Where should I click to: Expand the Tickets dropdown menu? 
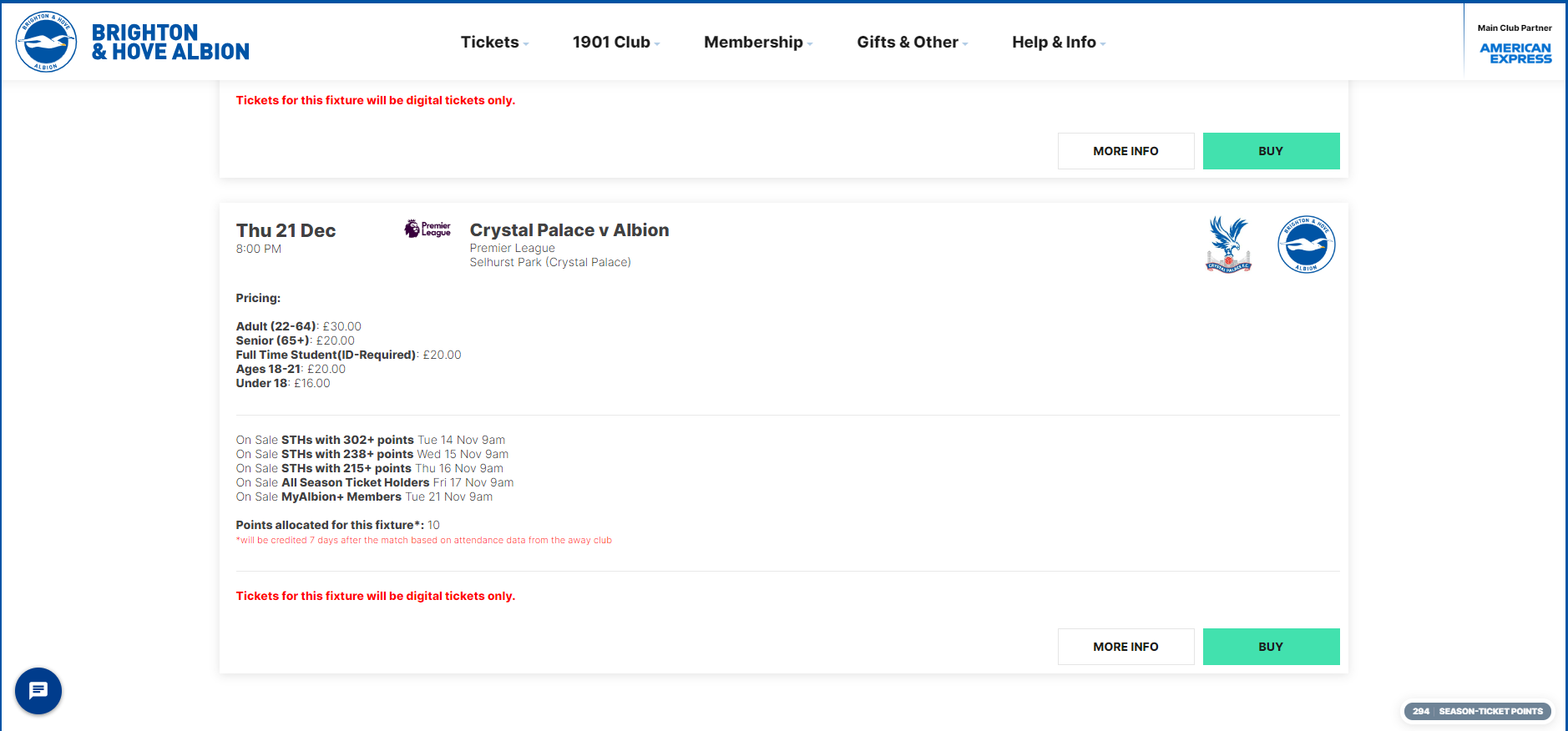[494, 43]
